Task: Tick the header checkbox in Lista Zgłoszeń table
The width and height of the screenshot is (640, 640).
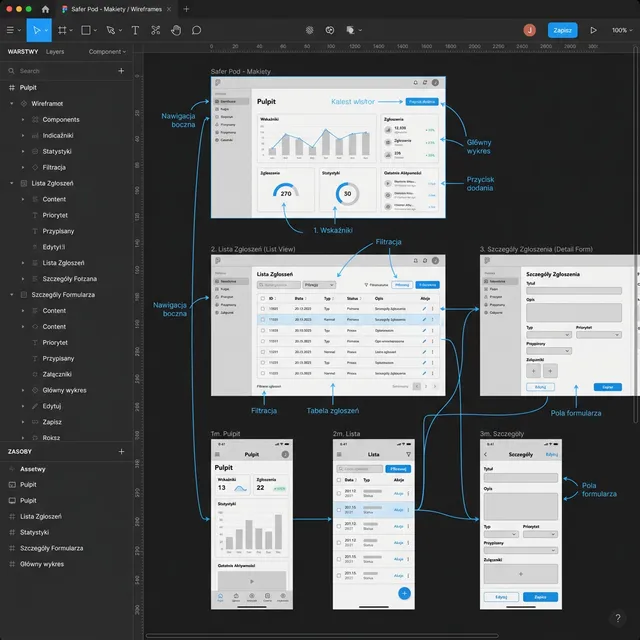Action: [262, 298]
